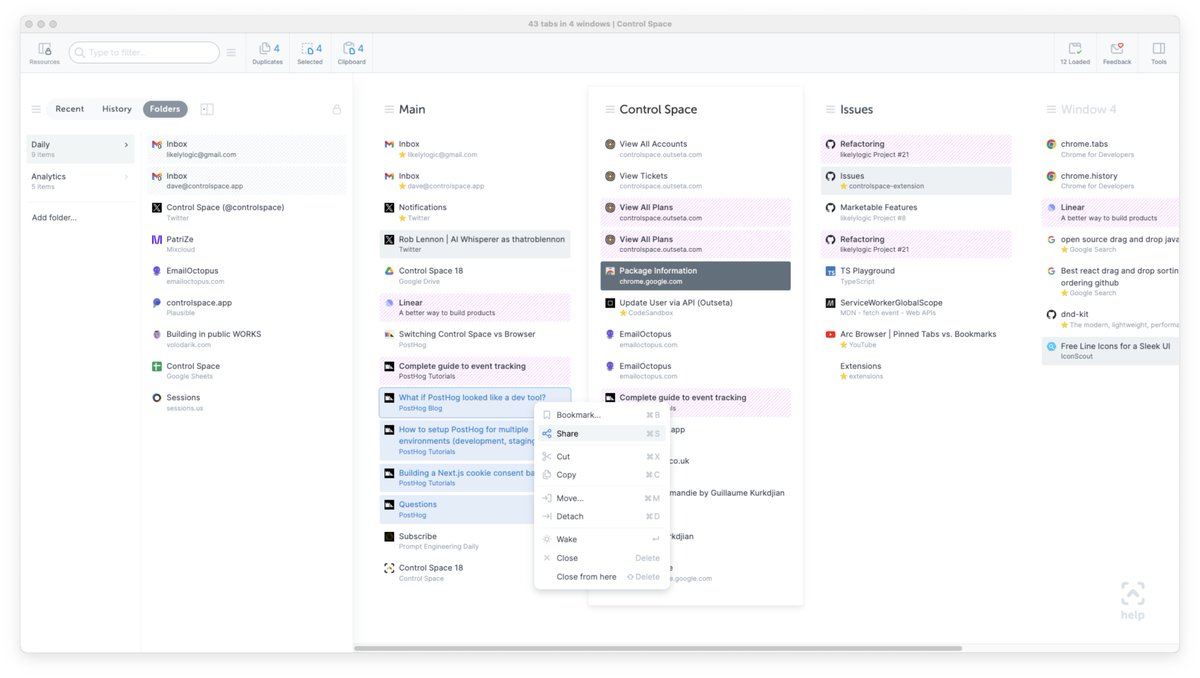Toggle the sidebar split layout icon

coord(207,109)
